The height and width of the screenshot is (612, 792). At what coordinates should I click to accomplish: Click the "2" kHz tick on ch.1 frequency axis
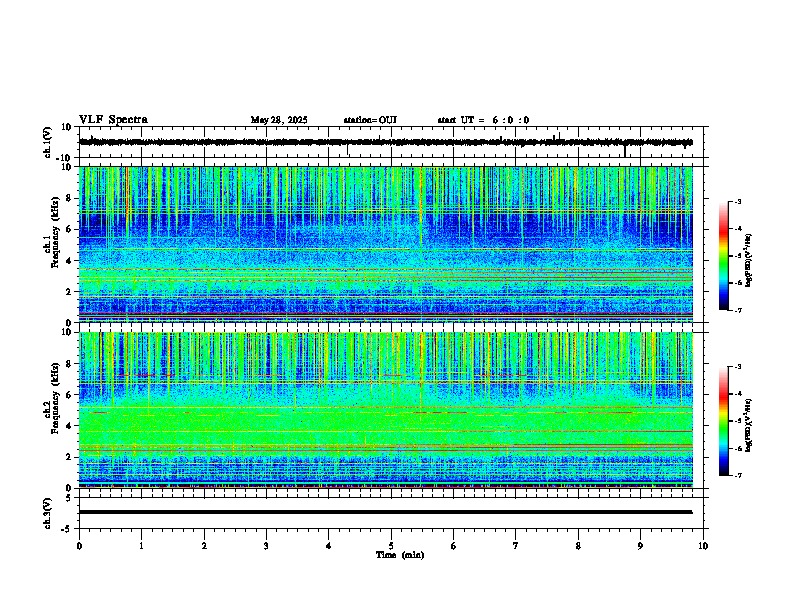(69, 292)
